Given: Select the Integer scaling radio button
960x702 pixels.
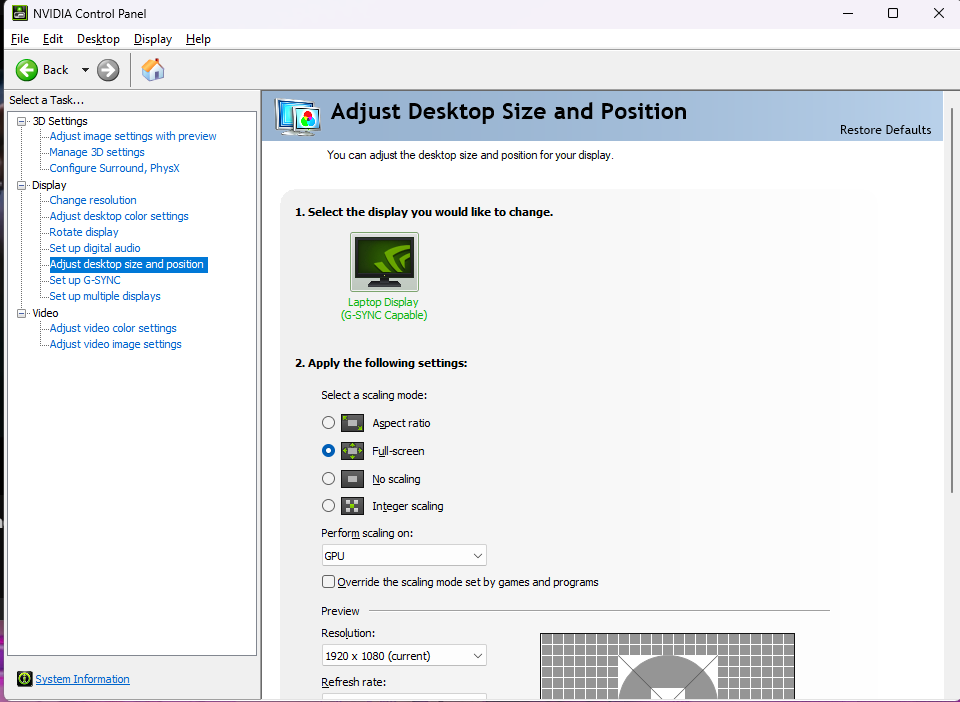Looking at the screenshot, I should (328, 506).
